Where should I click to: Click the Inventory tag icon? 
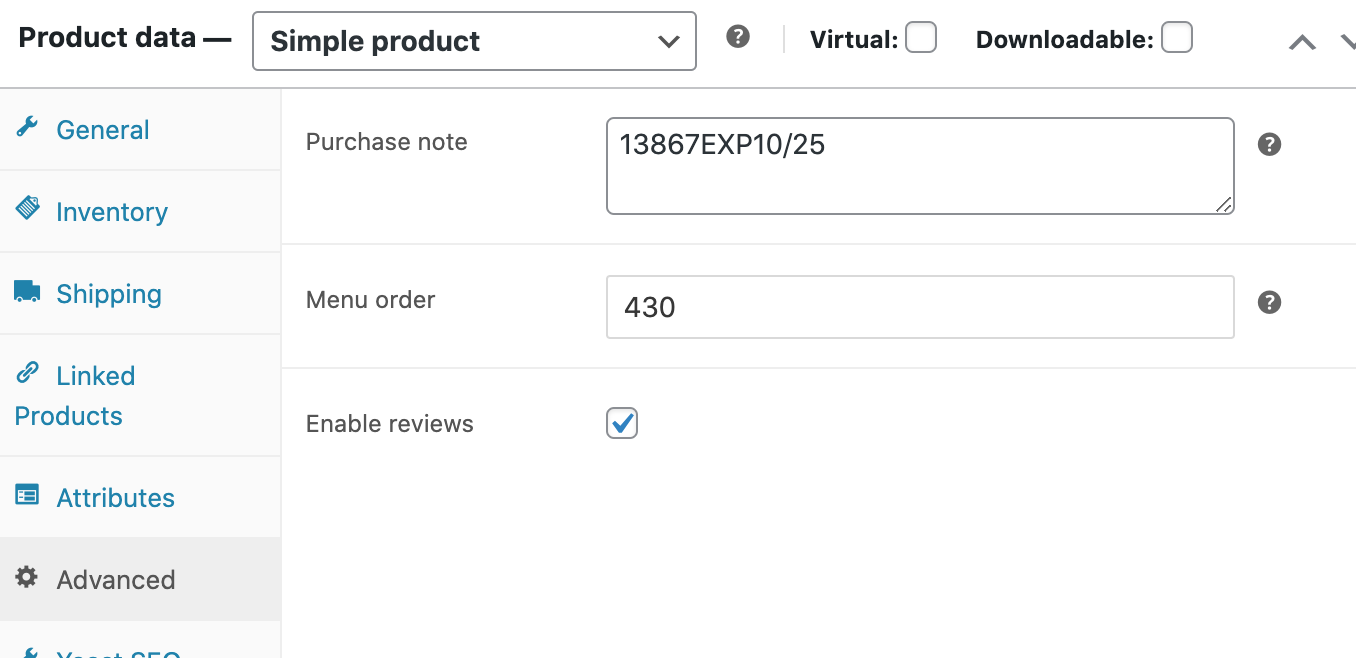tap(27, 209)
